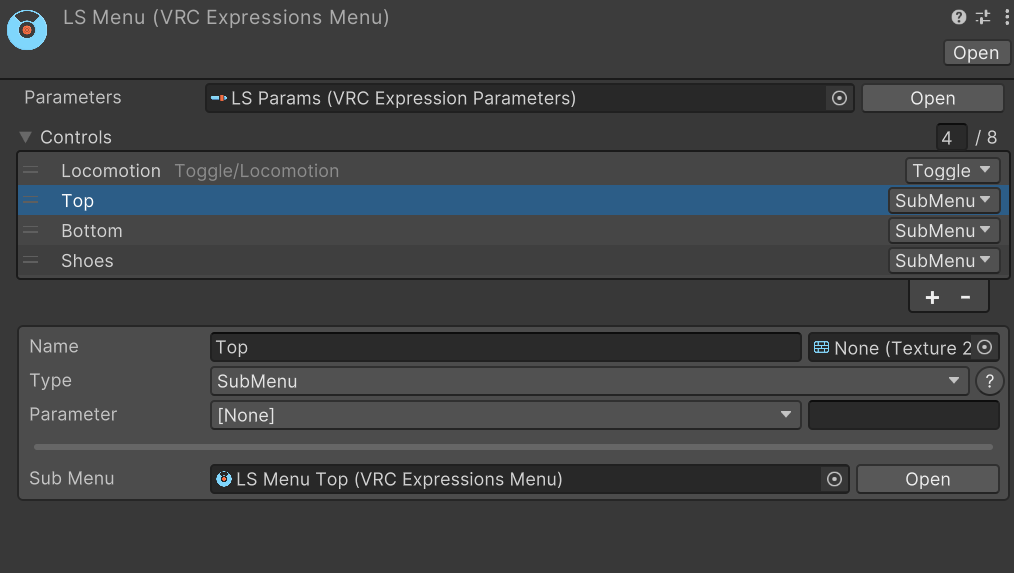1014x573 pixels.
Task: Open the Parameter [None] dropdown
Action: 505,415
